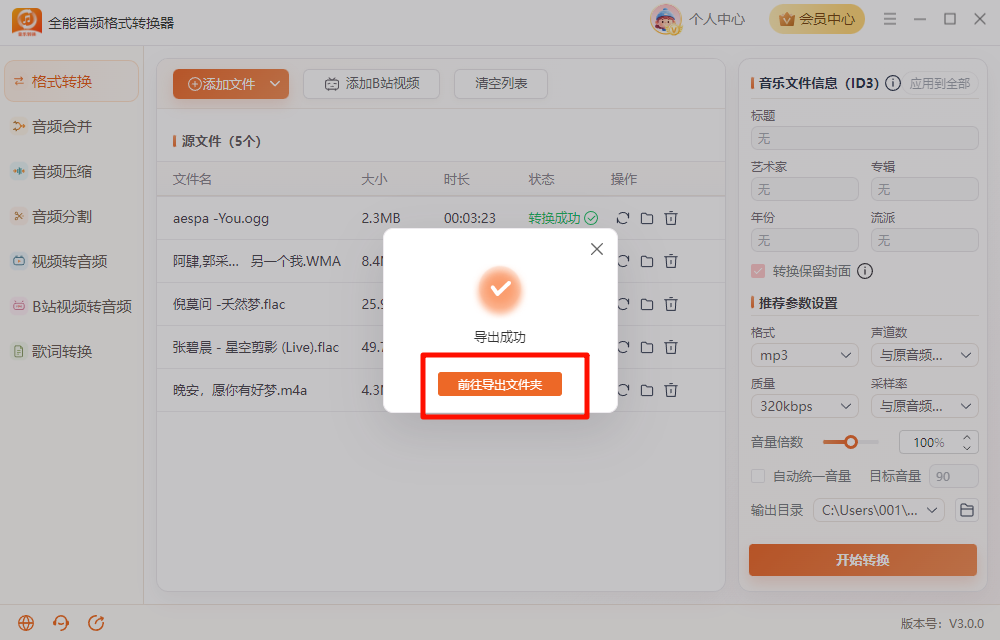The image size is (1000, 640).
Task: Open the 采样率 dropdown
Action: 925,406
